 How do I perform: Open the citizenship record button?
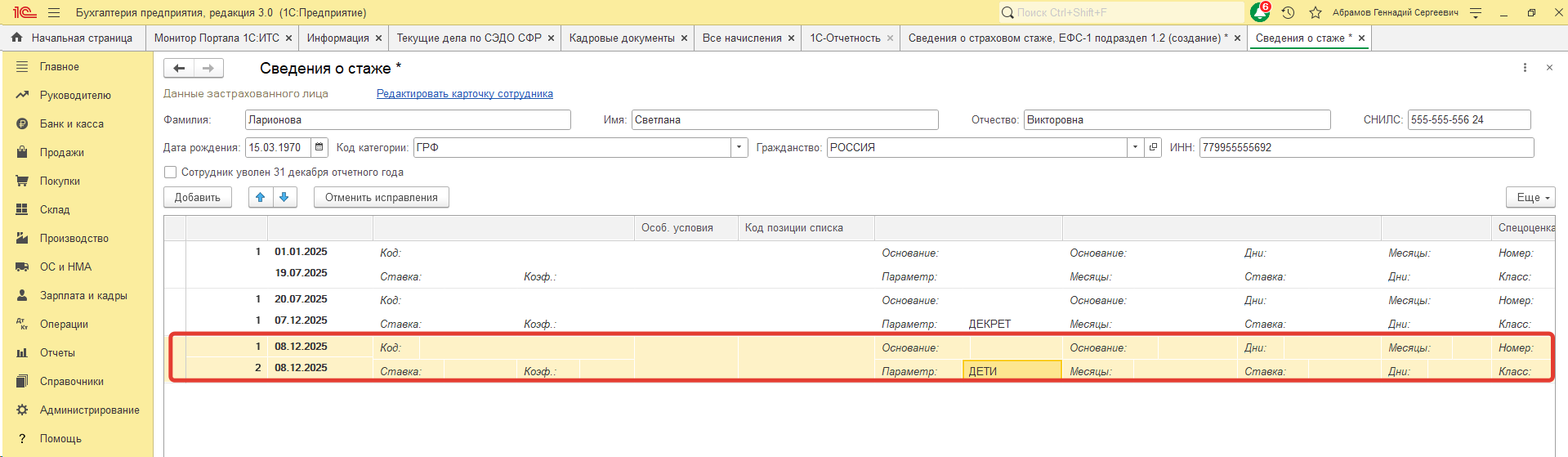pyautogui.click(x=1153, y=147)
